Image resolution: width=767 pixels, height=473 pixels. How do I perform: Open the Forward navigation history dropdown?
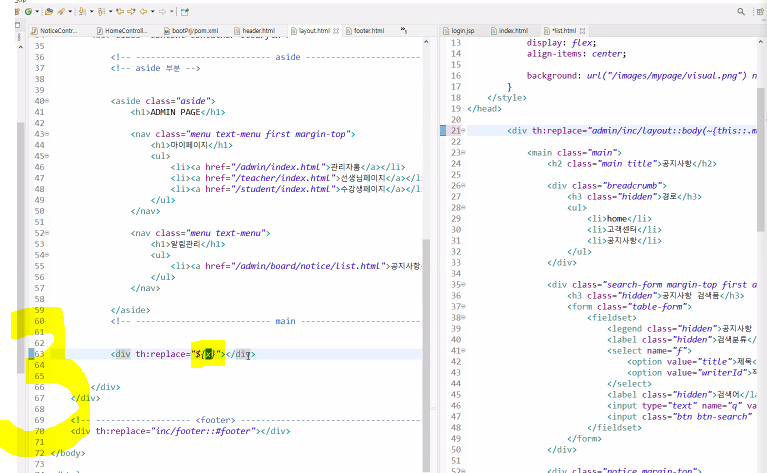[171, 11]
